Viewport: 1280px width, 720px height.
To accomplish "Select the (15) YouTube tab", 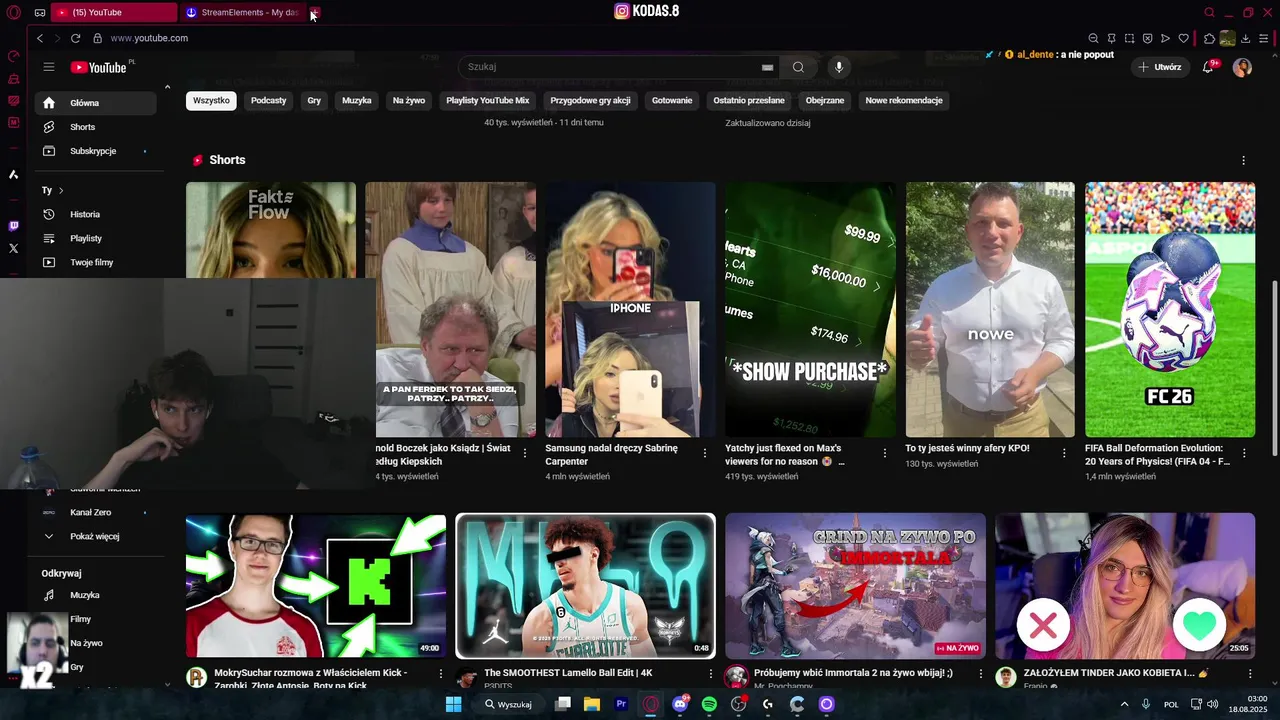I will tap(115, 13).
